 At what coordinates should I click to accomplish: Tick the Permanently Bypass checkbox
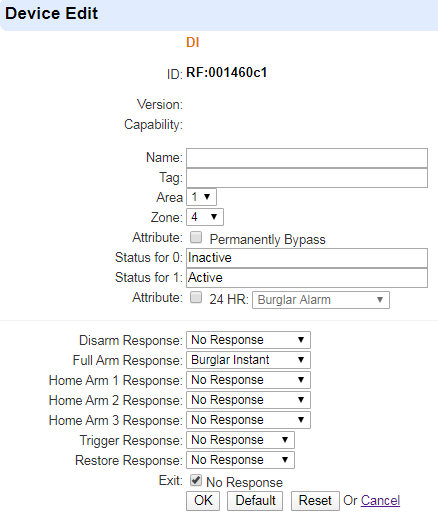tap(196, 238)
